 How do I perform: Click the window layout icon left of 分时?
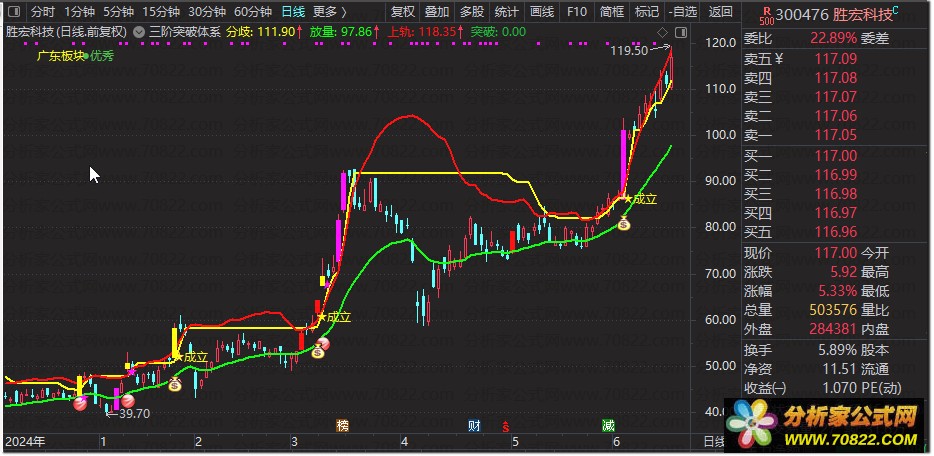(13, 11)
